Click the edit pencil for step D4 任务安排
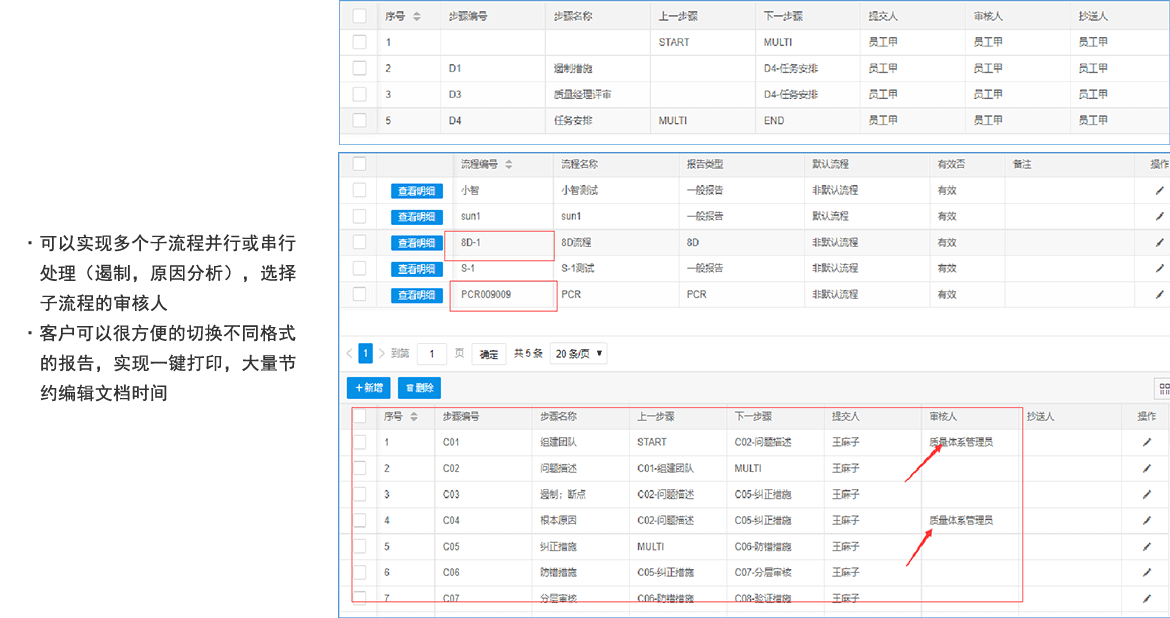1170x618 pixels. tap(1164, 120)
